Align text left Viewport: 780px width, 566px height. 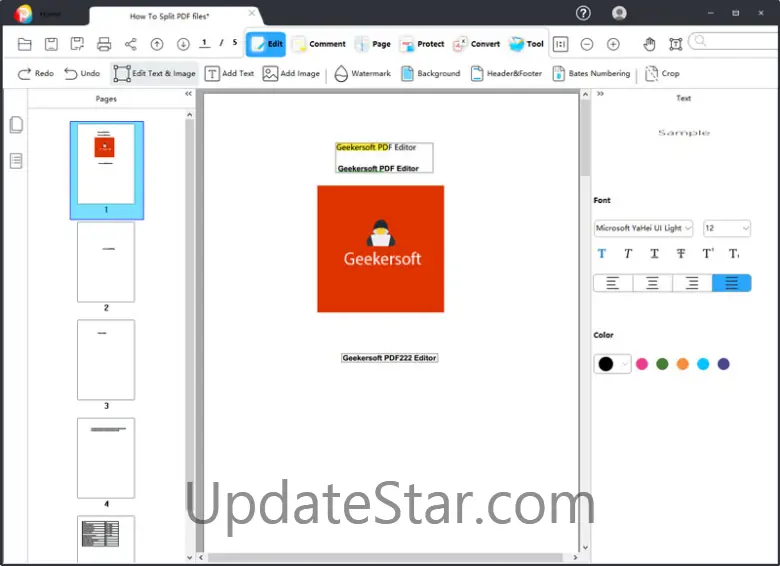[613, 283]
